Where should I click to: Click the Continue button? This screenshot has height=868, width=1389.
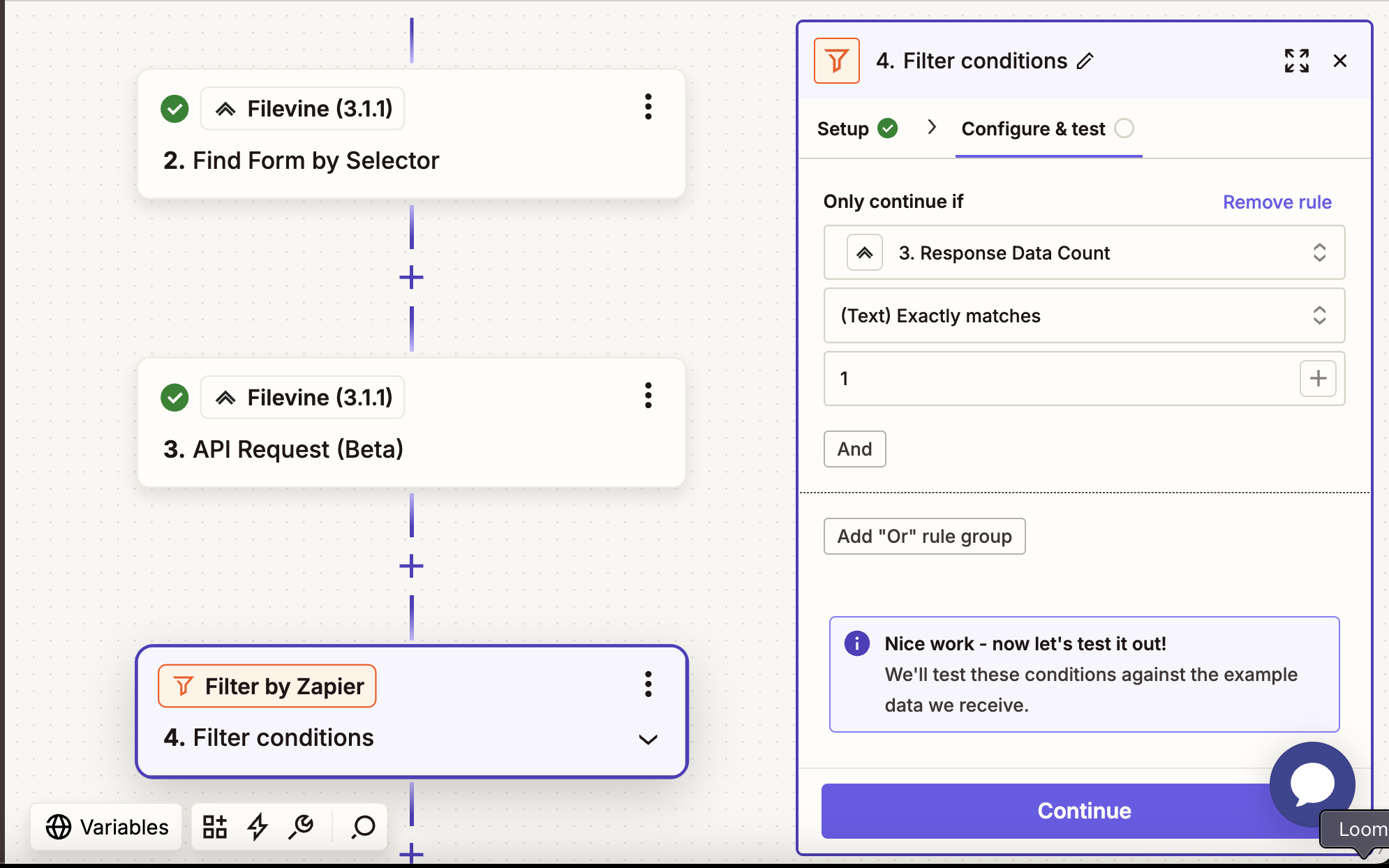(1083, 811)
